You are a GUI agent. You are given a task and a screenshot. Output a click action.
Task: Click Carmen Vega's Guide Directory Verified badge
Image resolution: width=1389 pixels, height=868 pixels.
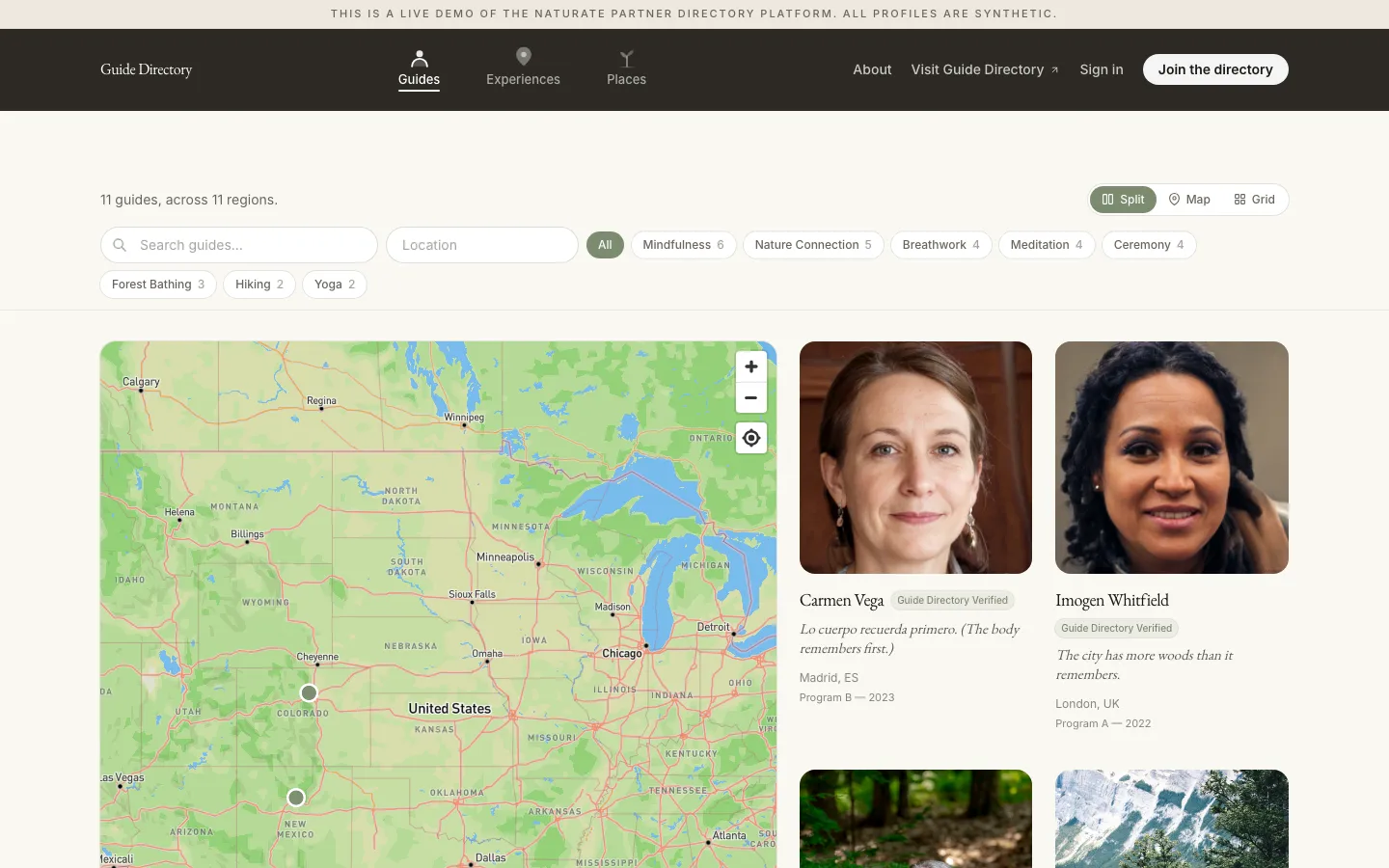click(952, 600)
